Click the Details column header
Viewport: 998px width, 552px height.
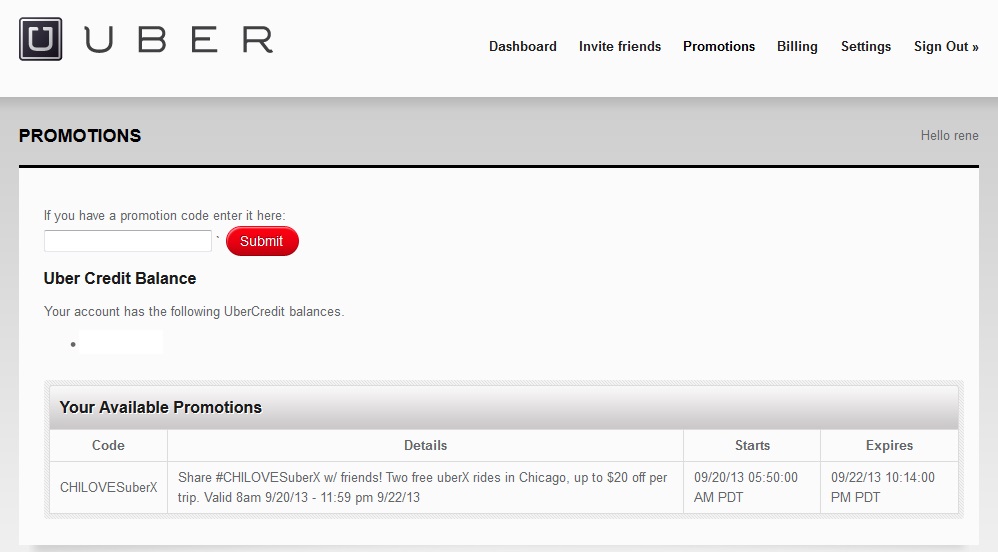tap(425, 445)
